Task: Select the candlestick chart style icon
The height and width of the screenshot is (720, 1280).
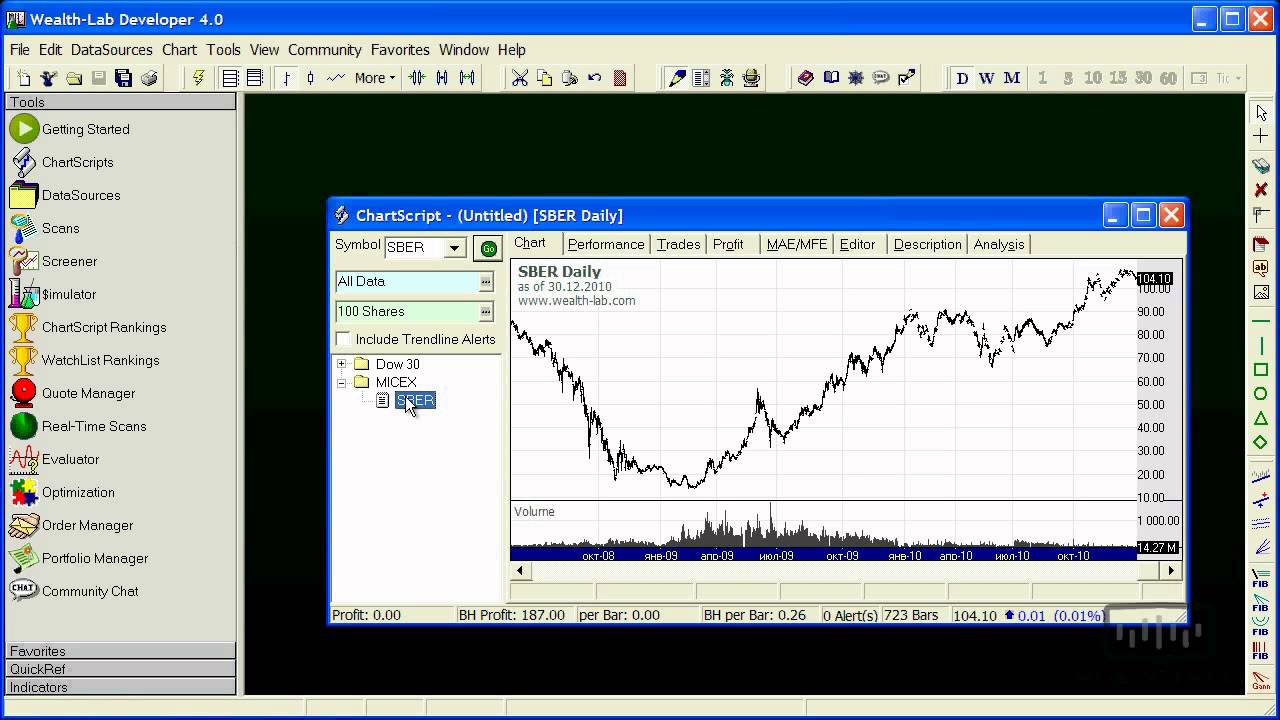Action: [x=310, y=78]
